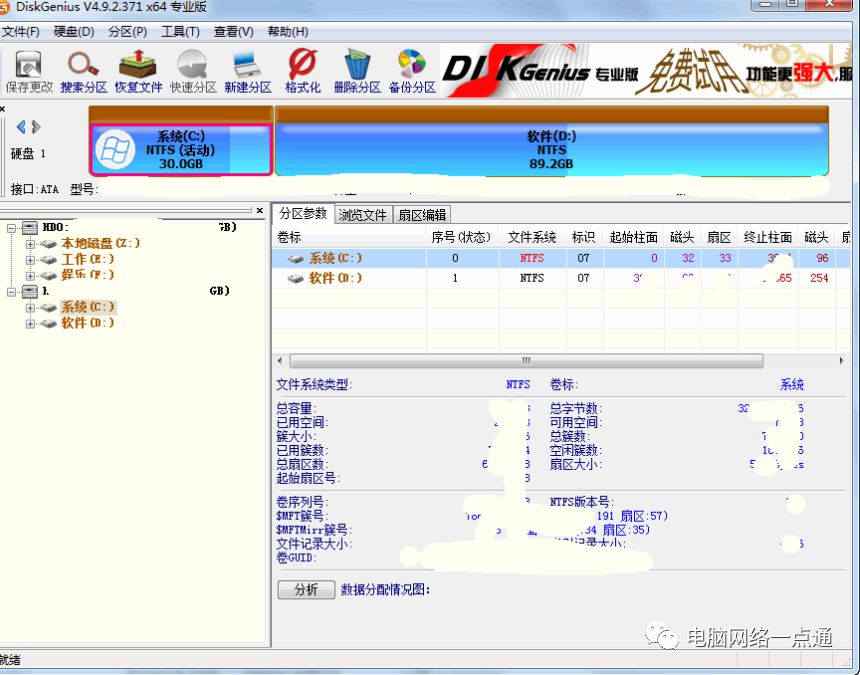Open the 分区(P) menu
This screenshot has width=860, height=675.
pos(128,32)
